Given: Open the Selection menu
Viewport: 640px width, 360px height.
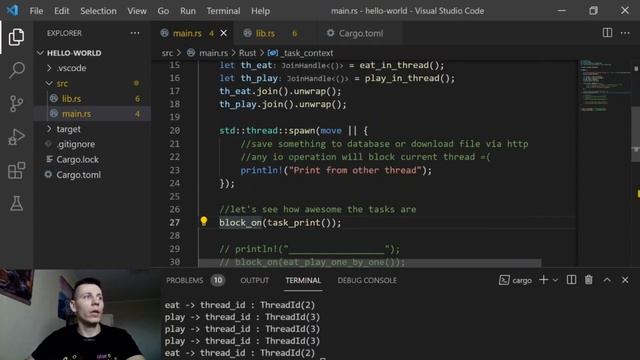Looking at the screenshot, I should tap(98, 11).
